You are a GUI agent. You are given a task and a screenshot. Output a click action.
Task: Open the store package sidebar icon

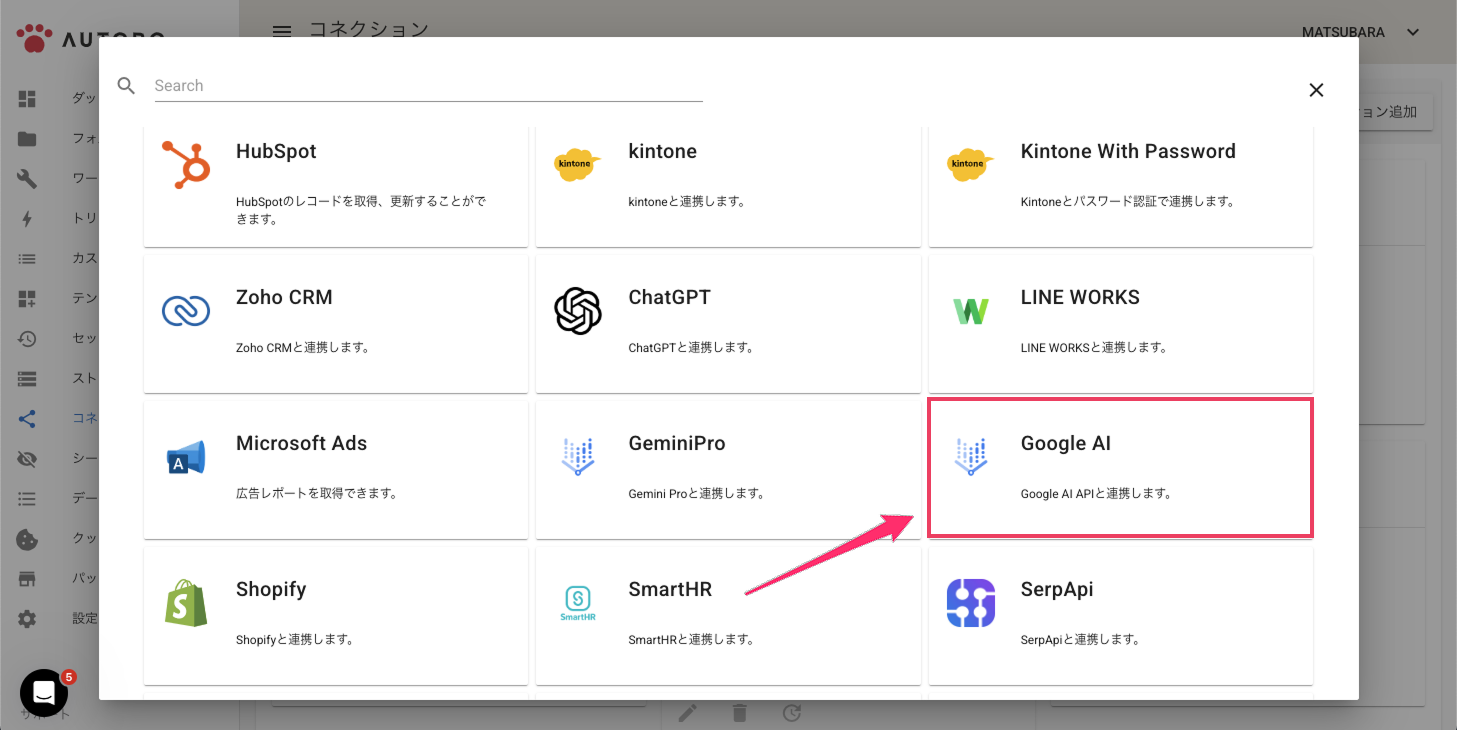[x=27, y=579]
